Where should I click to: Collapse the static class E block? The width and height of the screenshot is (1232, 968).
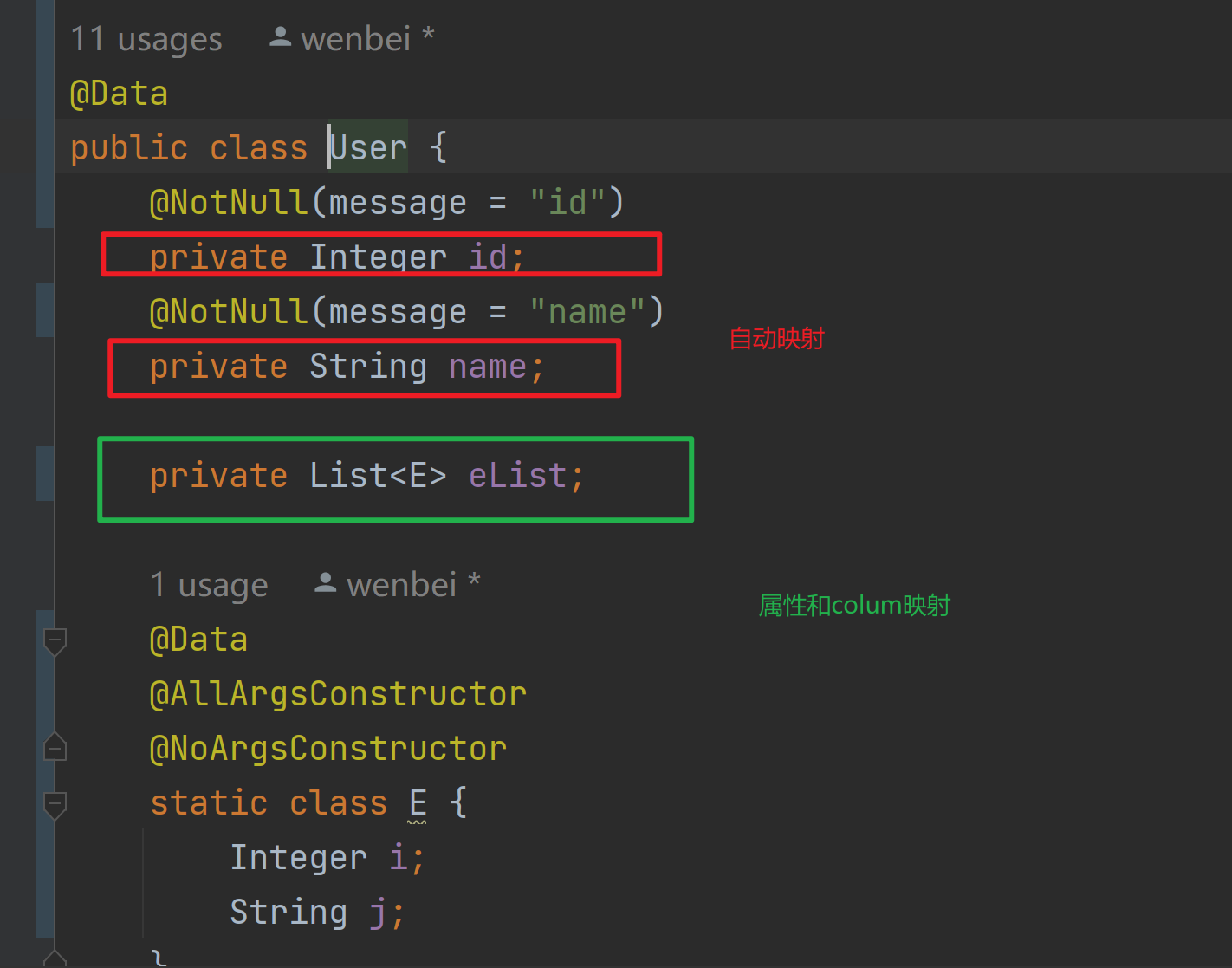pyautogui.click(x=55, y=804)
